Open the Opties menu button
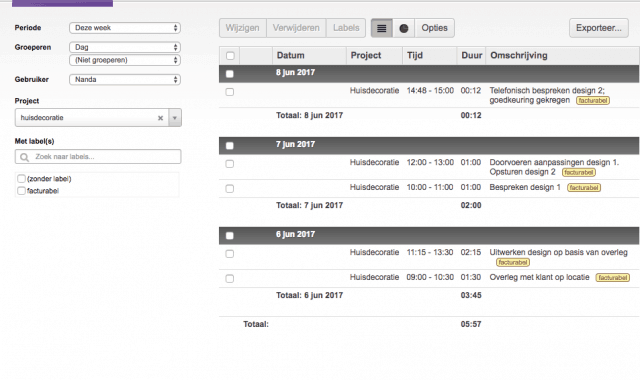Image resolution: width=640 pixels, height=380 pixels. (434, 28)
